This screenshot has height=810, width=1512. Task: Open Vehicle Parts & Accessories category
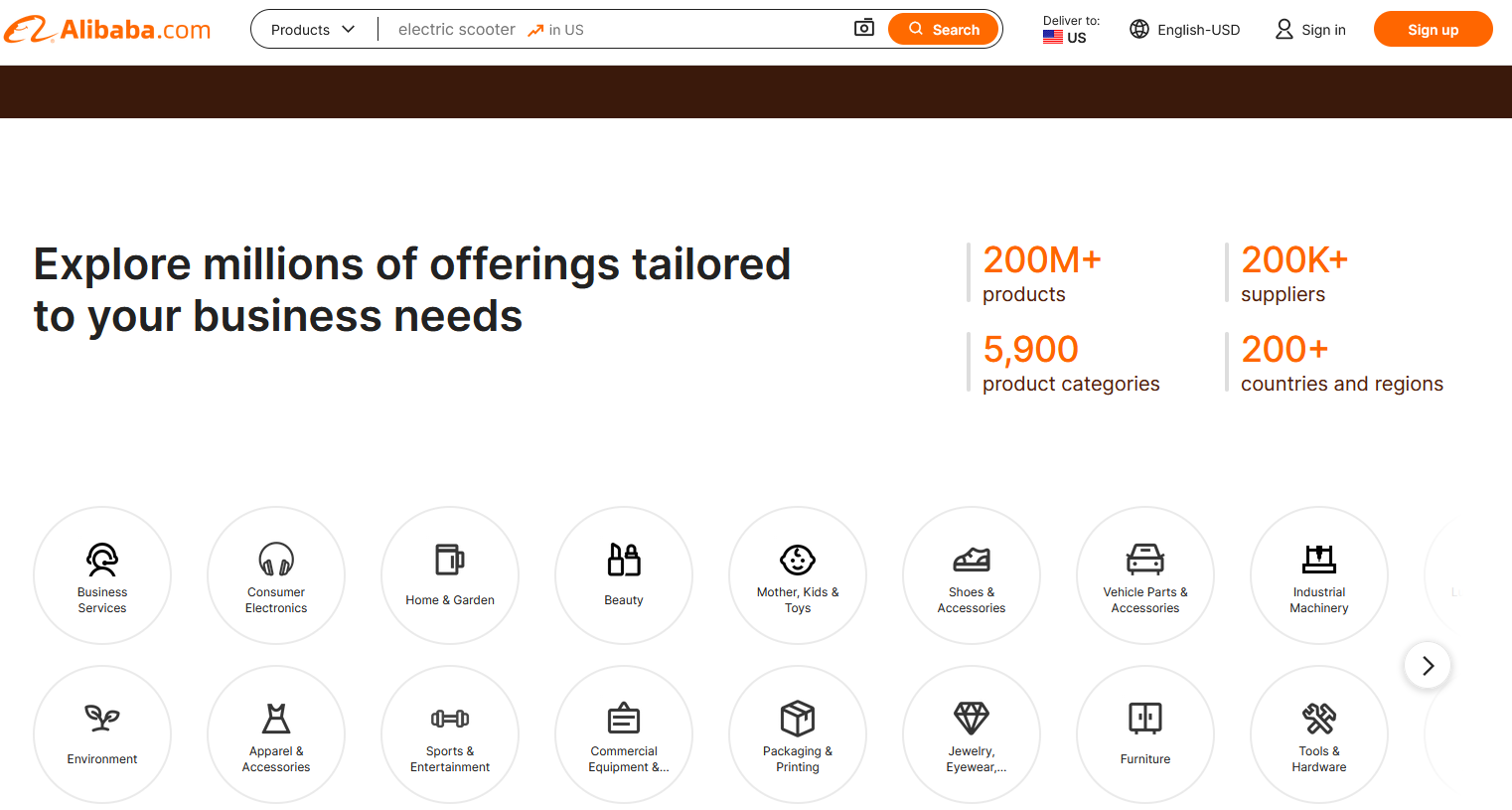[x=1145, y=575]
